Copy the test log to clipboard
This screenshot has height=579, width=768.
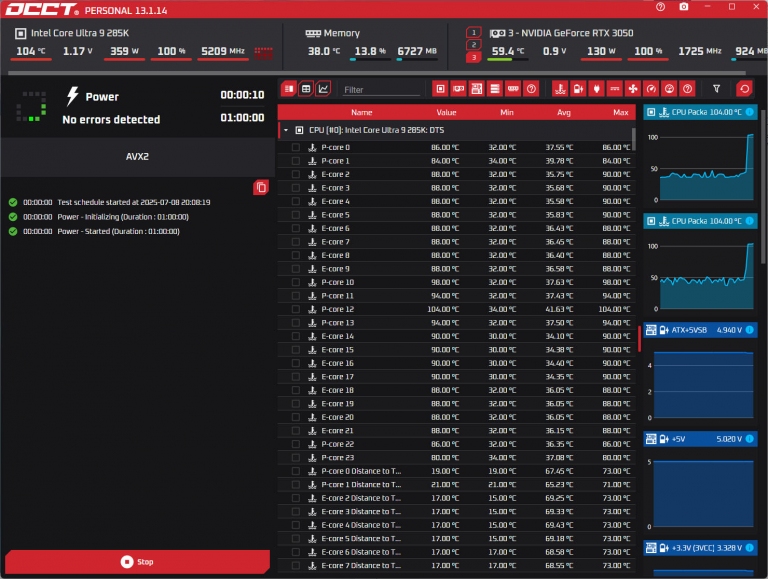point(261,187)
